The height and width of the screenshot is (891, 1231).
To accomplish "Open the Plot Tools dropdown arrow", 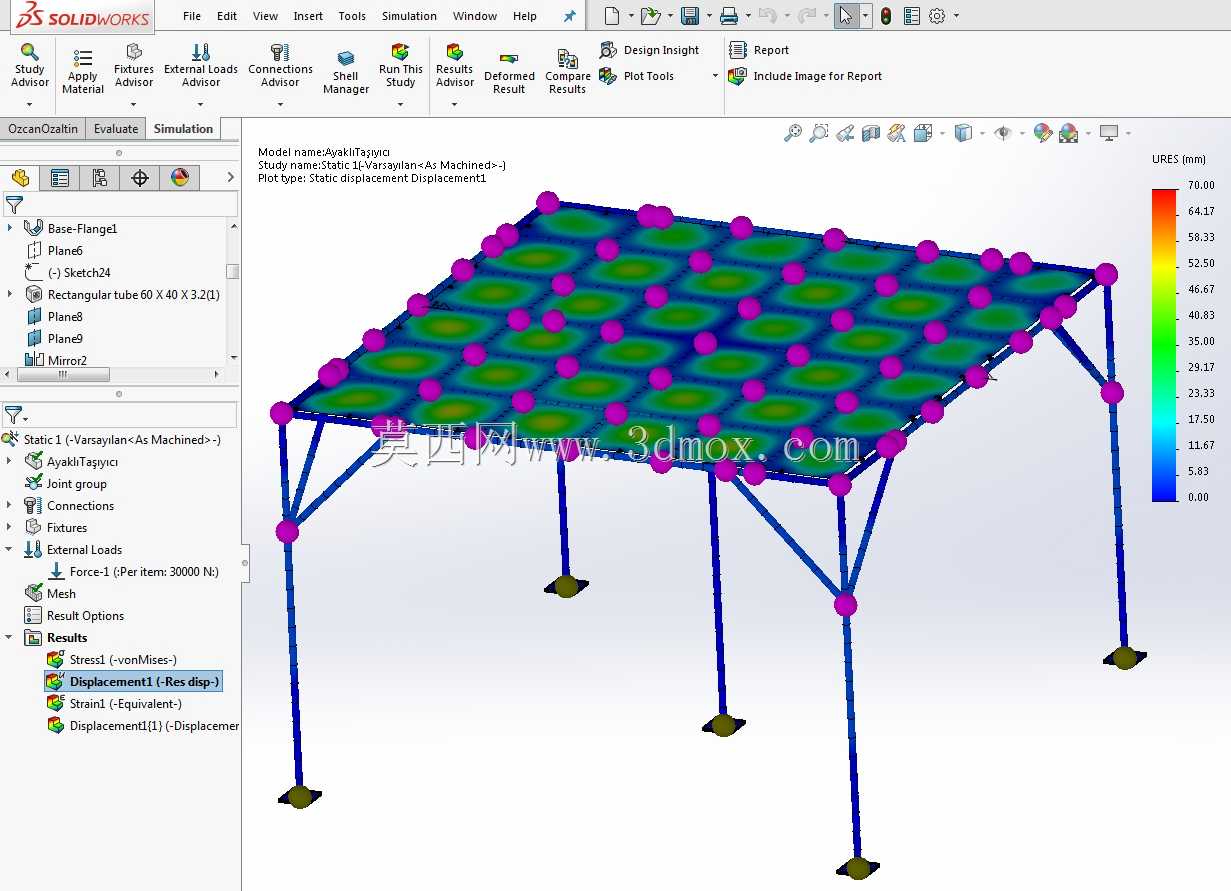I will [x=715, y=76].
